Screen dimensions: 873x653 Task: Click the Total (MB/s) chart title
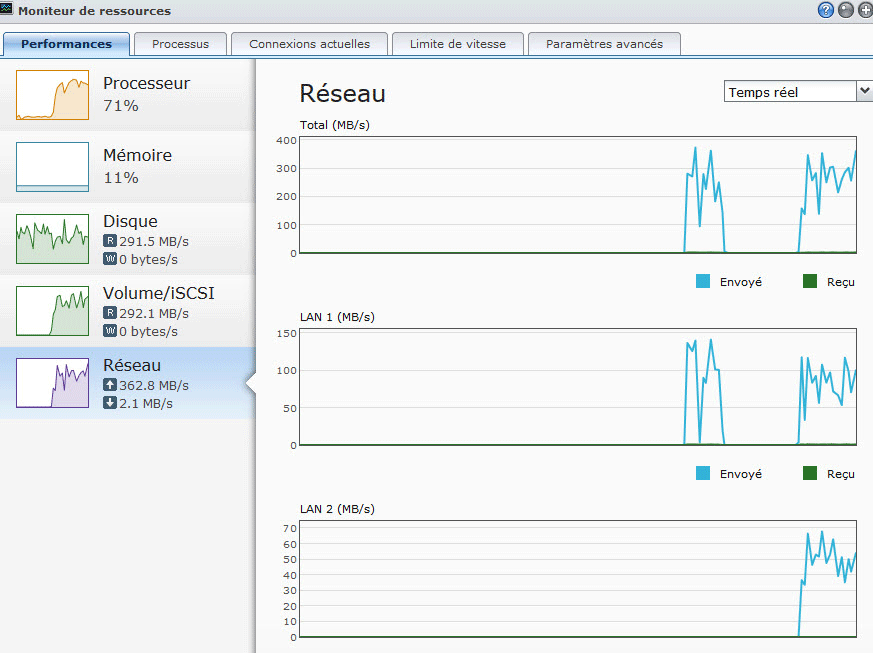pyautogui.click(x=335, y=125)
